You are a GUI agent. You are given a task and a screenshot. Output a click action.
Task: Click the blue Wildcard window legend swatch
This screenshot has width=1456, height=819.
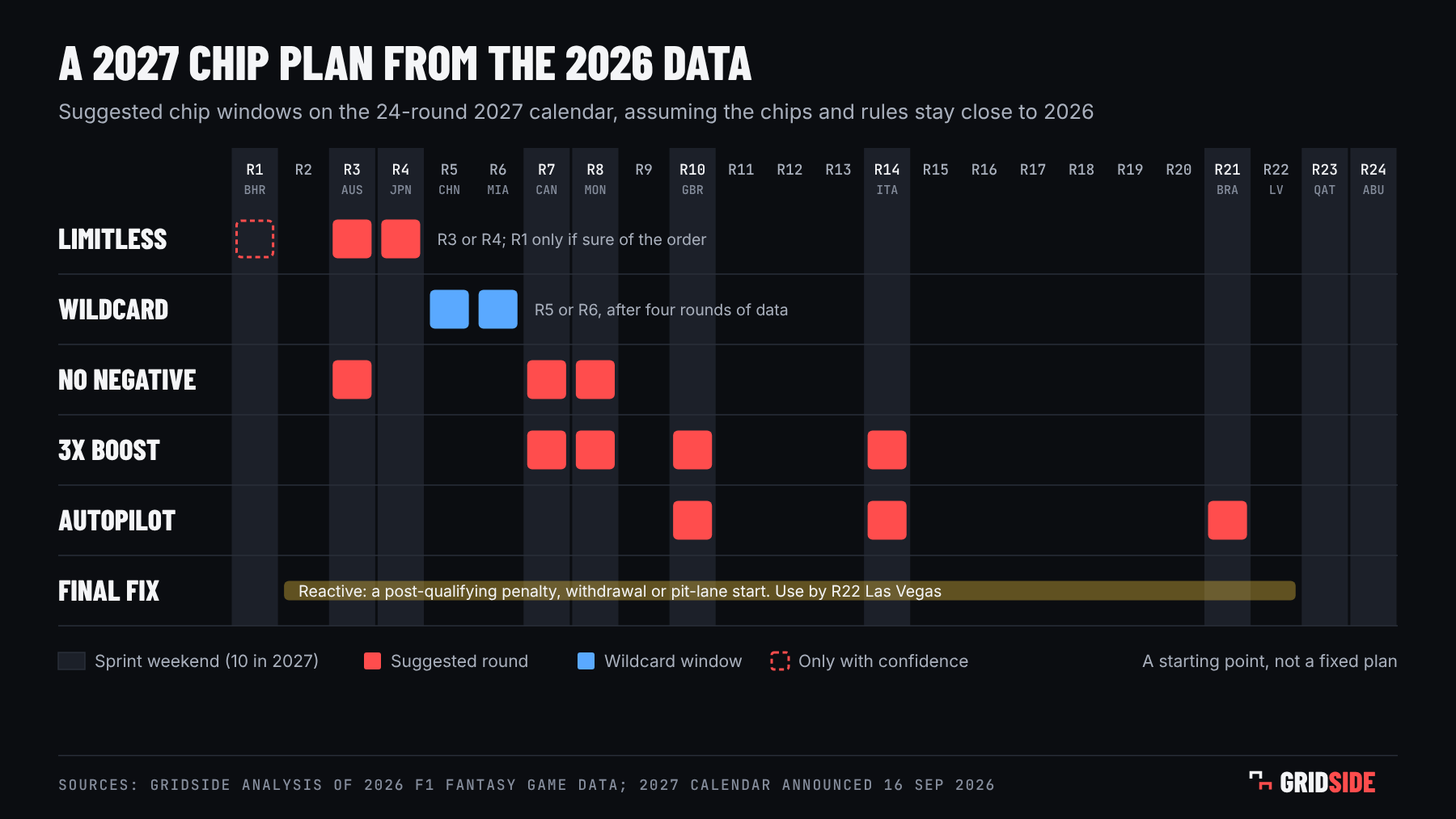point(586,661)
